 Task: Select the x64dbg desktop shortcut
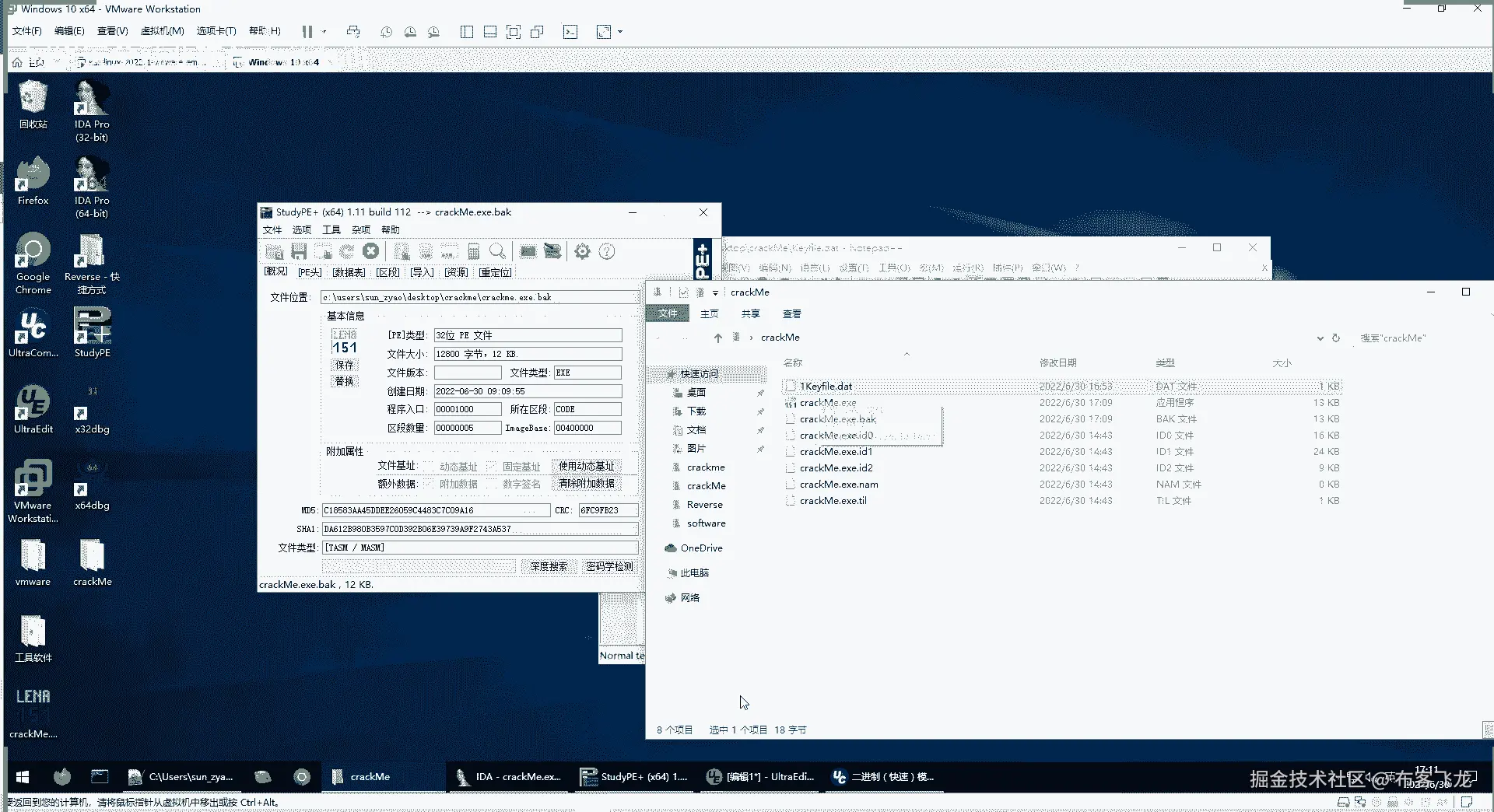[x=92, y=486]
